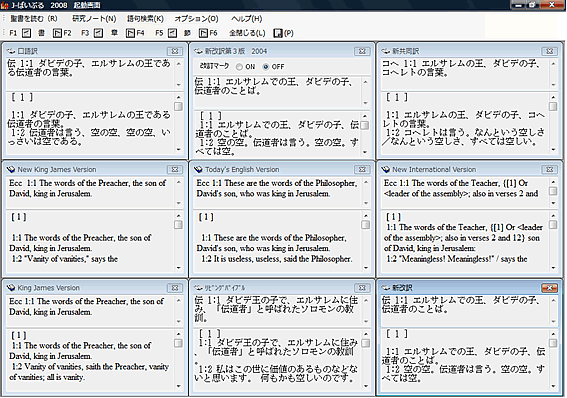The height and width of the screenshot is (398, 567).
Task: Click text '1:2 "Vanity of vanities," says the'
Action: [65, 259]
